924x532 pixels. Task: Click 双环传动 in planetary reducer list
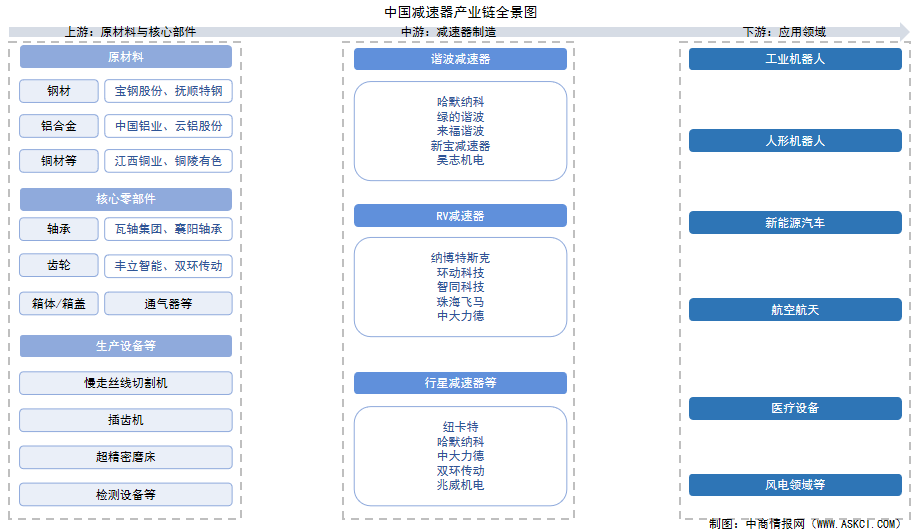(x=460, y=471)
